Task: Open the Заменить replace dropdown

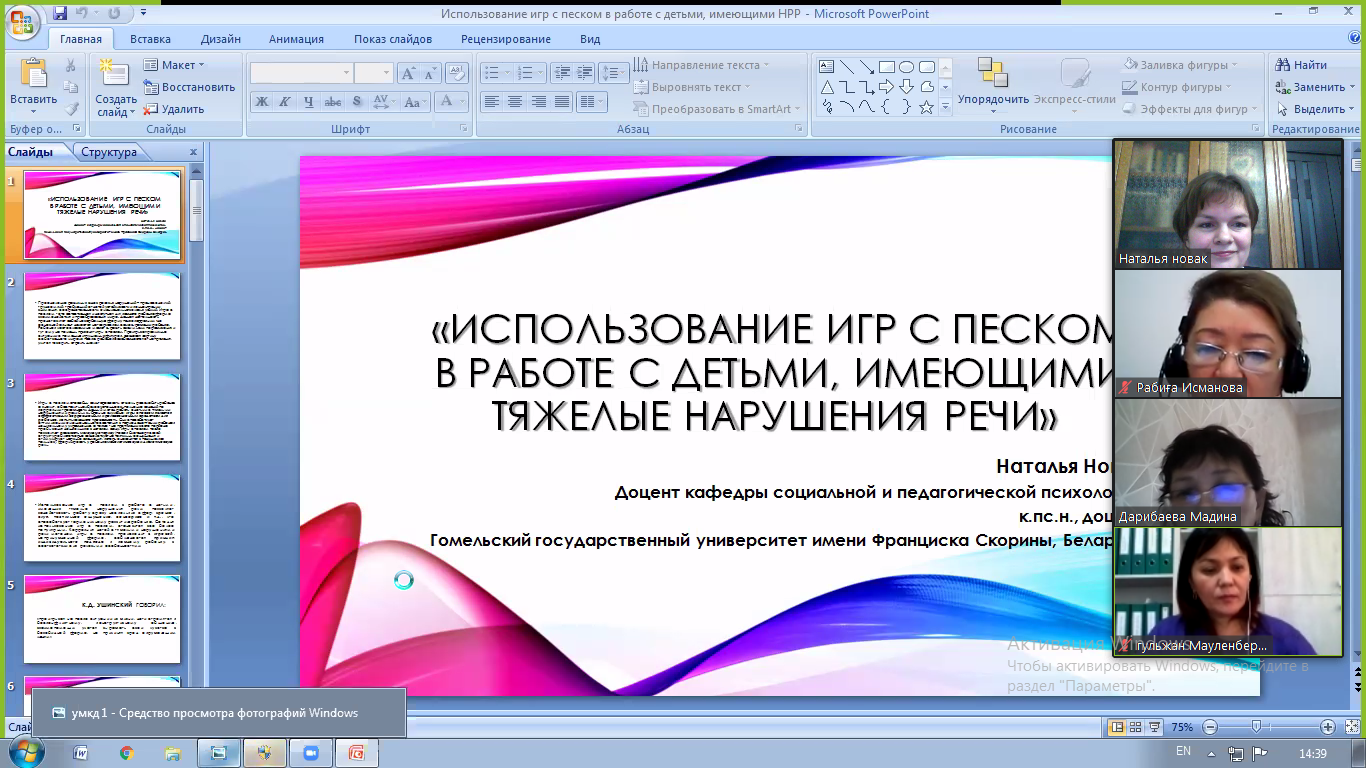Action: coord(1315,87)
